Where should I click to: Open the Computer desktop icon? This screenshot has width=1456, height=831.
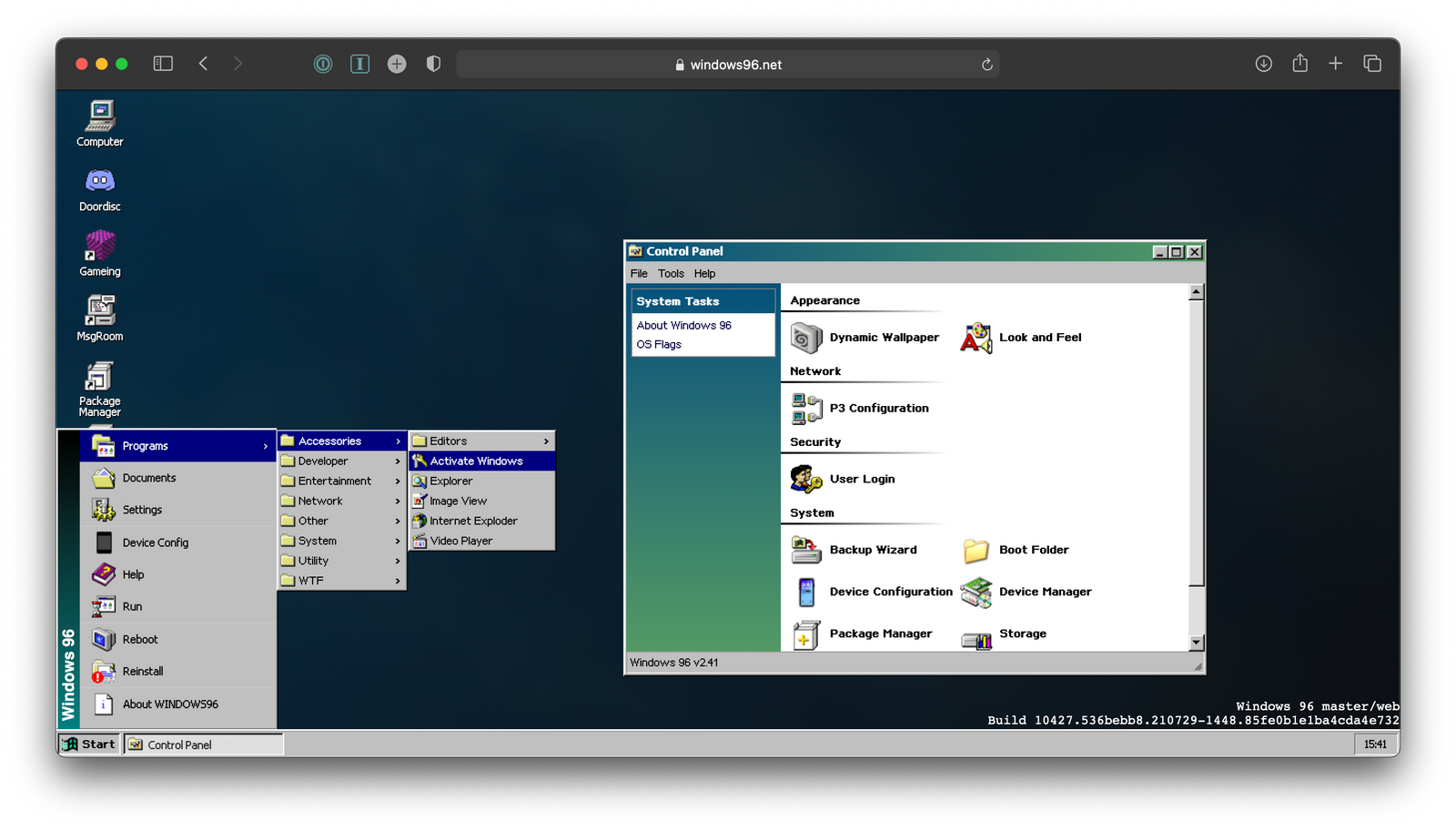[100, 123]
